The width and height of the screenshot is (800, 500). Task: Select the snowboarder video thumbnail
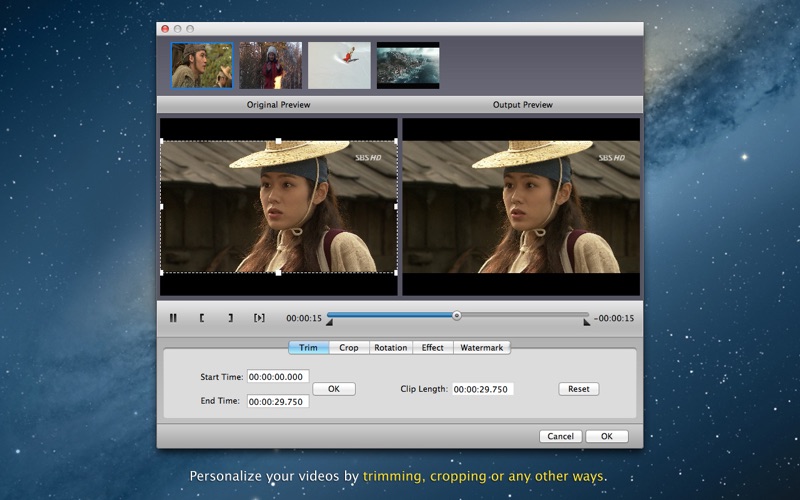(x=339, y=65)
